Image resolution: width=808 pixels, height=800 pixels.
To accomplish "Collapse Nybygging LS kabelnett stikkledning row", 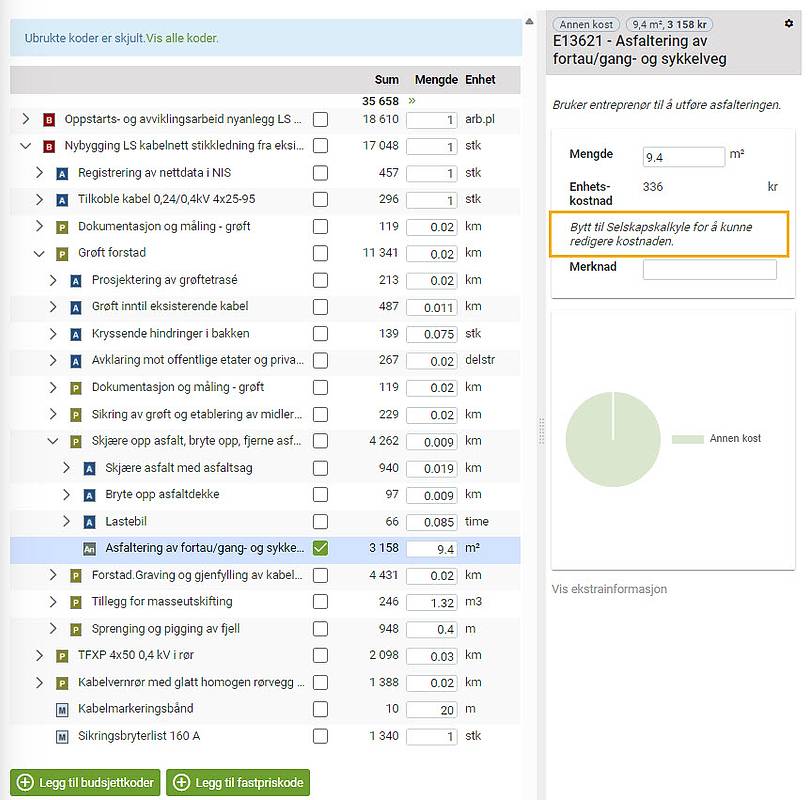I will coord(26,146).
